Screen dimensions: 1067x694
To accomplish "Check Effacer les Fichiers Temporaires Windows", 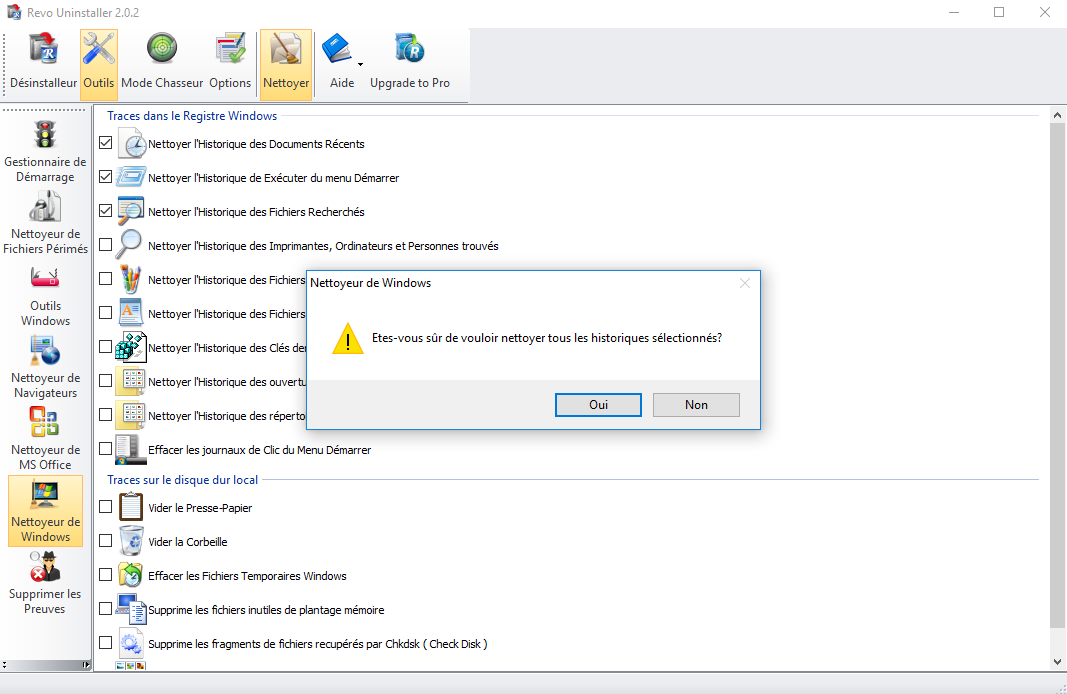I will click(105, 575).
